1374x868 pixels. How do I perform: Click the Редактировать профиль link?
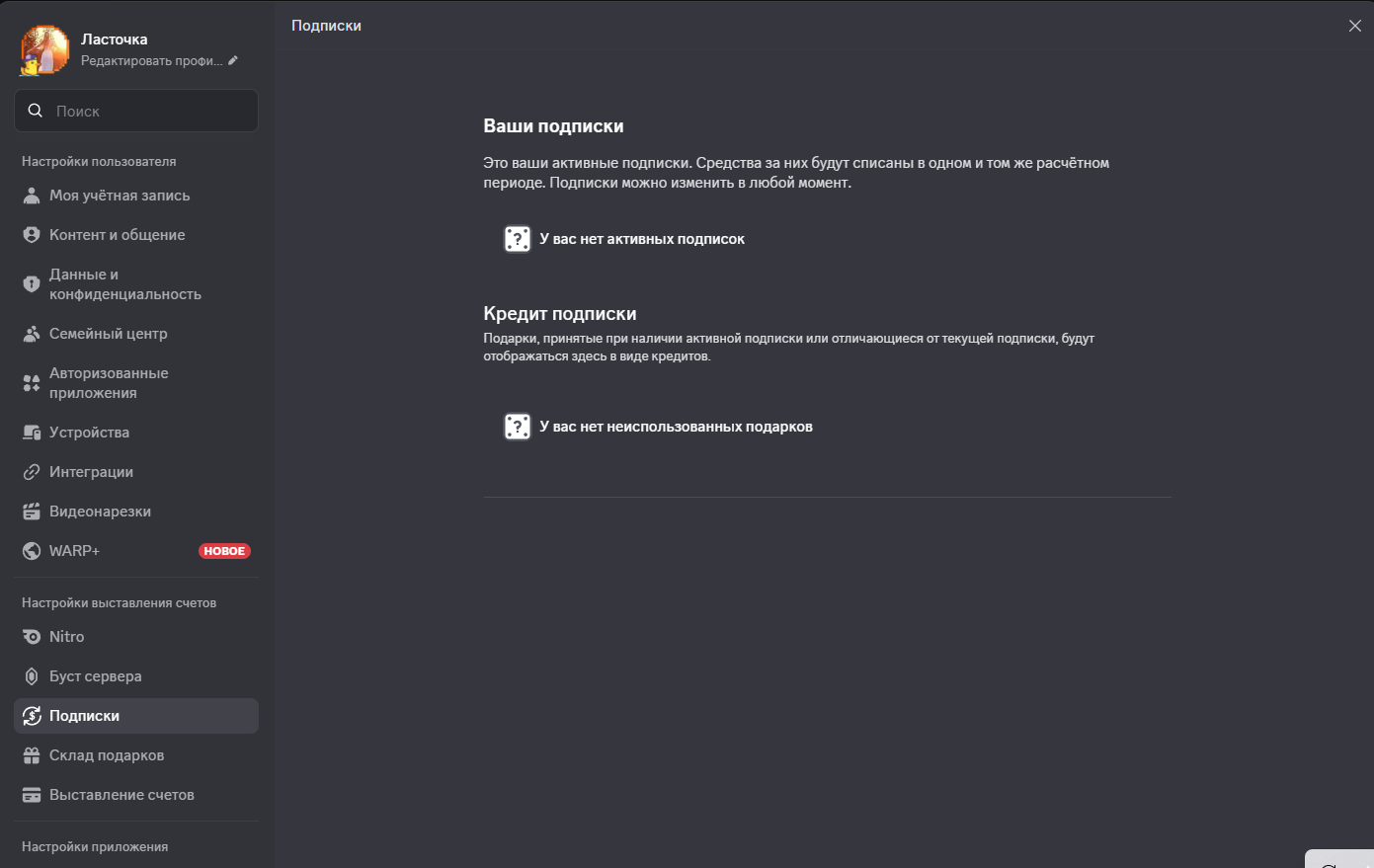(x=152, y=61)
